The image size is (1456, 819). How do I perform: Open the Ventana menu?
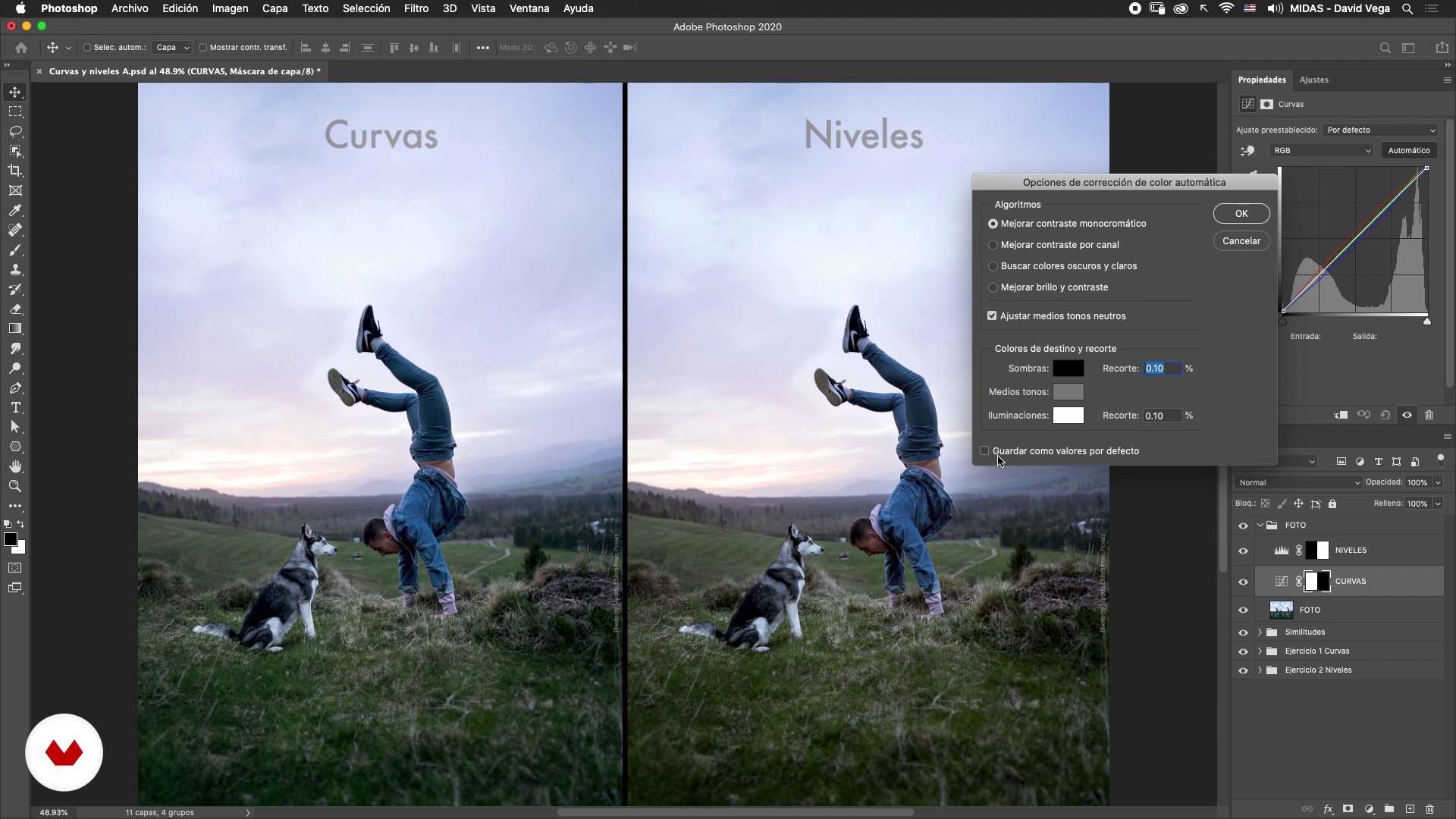(x=529, y=8)
